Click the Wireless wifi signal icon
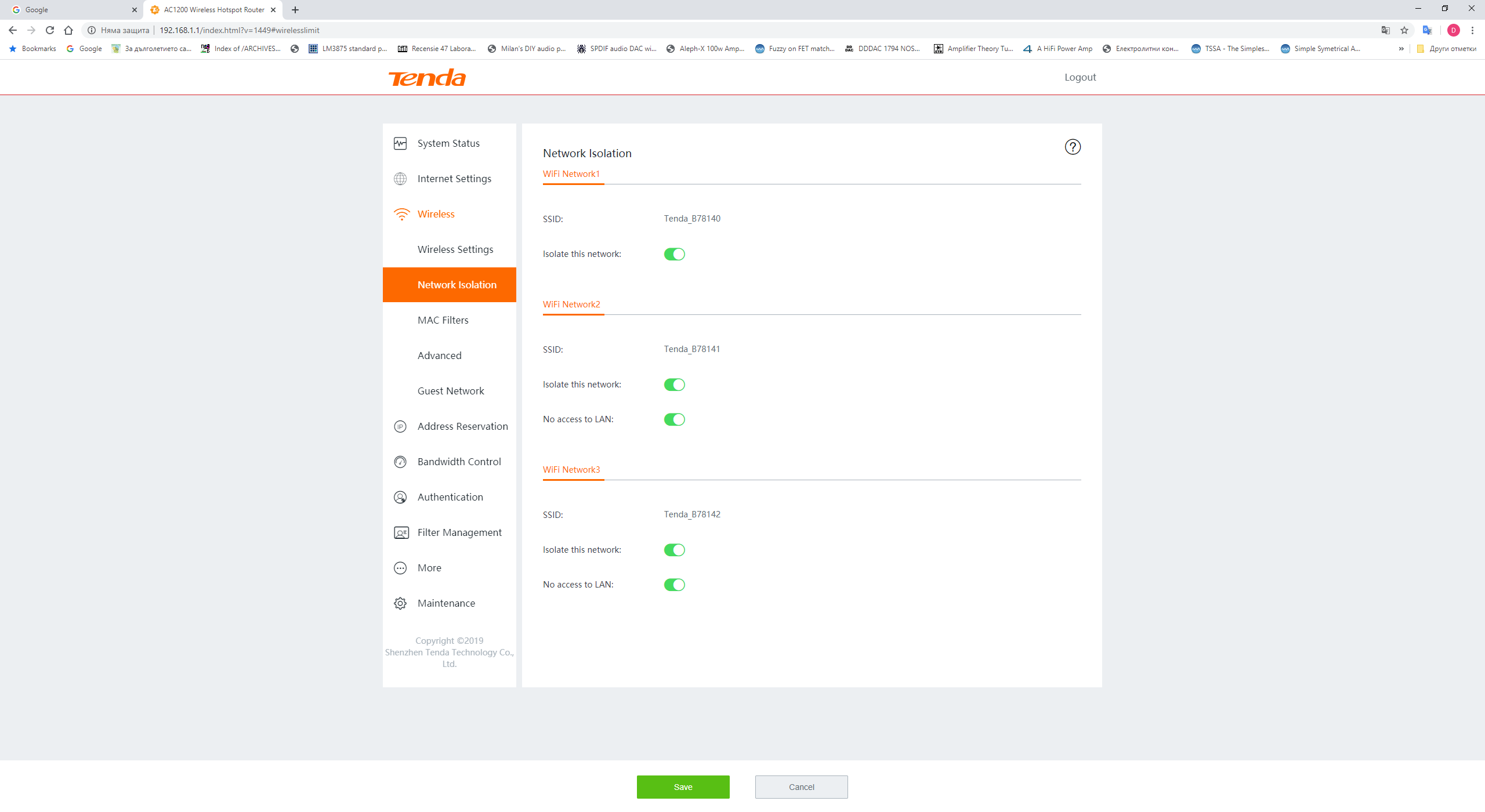Image resolution: width=1485 pixels, height=812 pixels. [401, 214]
